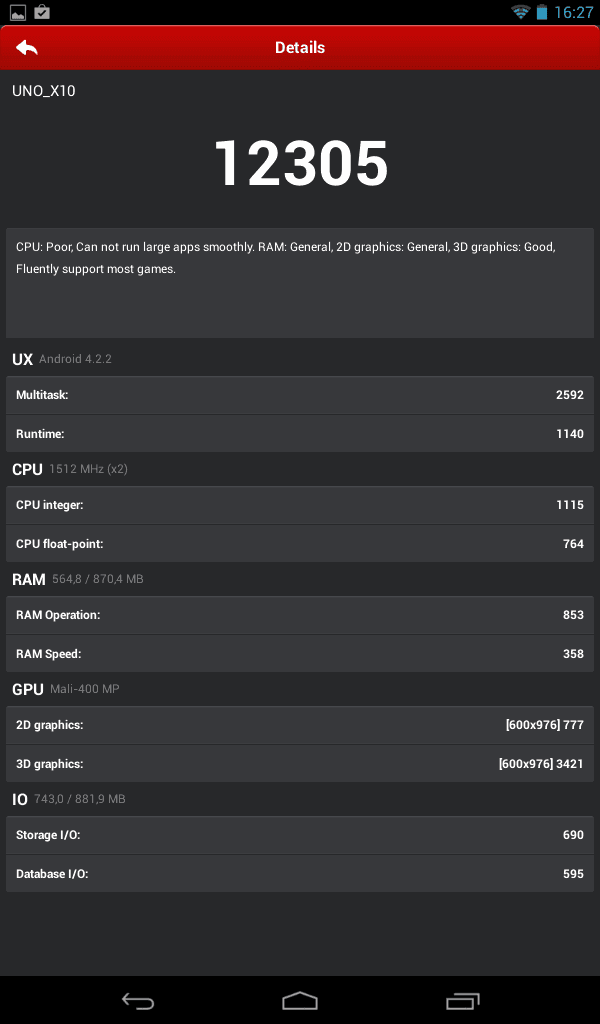Tap the Android back navigation button

[x=138, y=1000]
